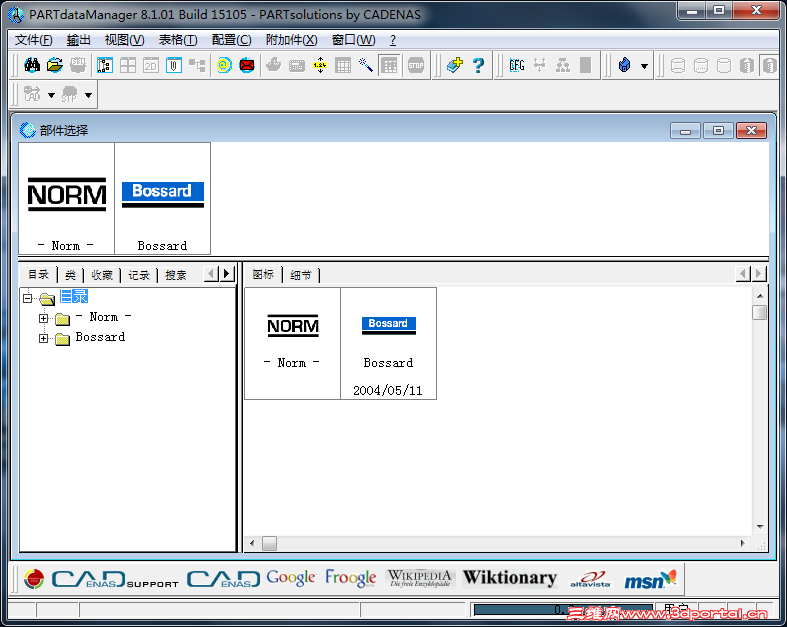The width and height of the screenshot is (787, 627).
Task: Toggle the paperclip attachment view icon
Action: click(174, 65)
